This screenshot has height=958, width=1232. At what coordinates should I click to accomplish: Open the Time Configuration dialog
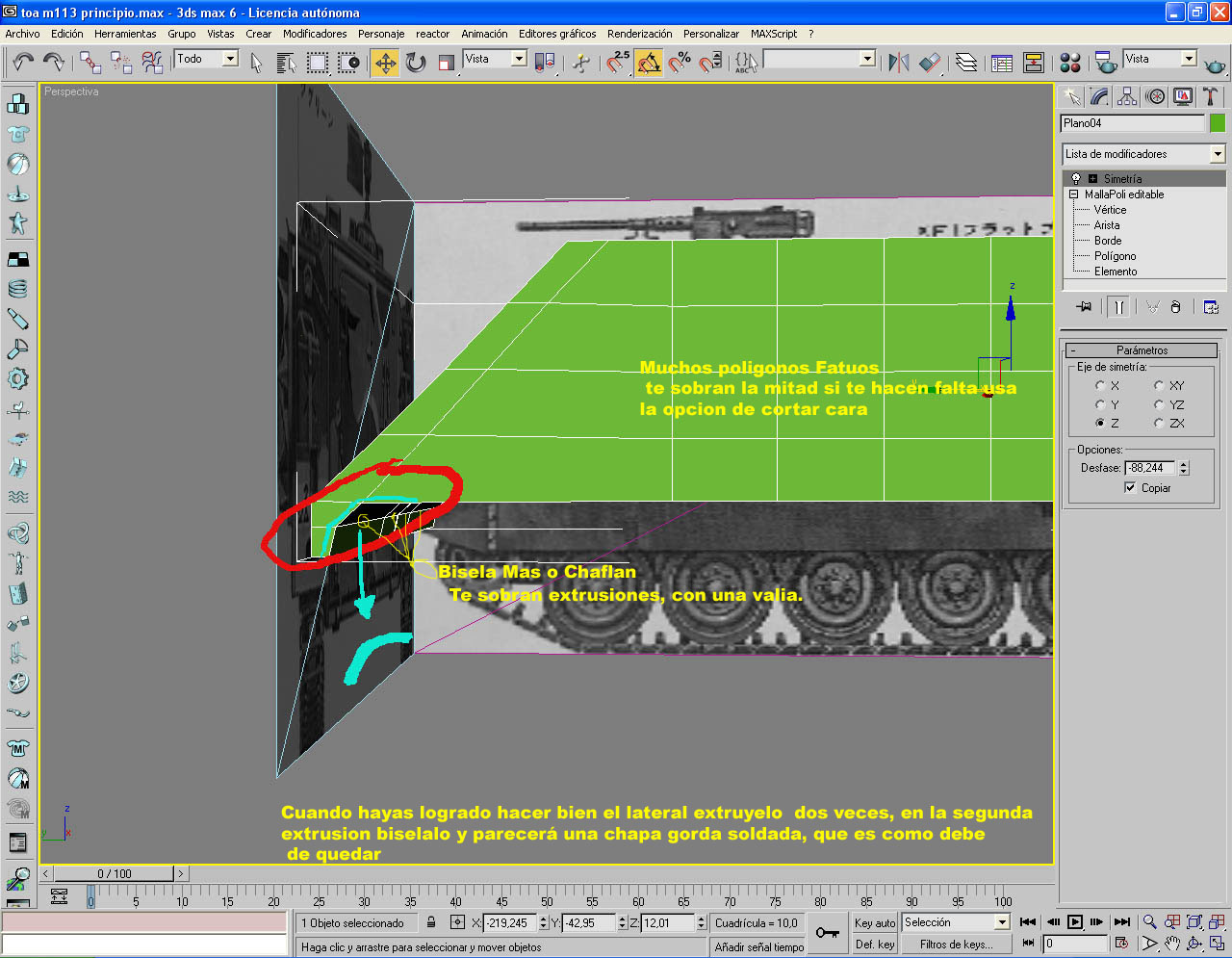pos(1121,944)
